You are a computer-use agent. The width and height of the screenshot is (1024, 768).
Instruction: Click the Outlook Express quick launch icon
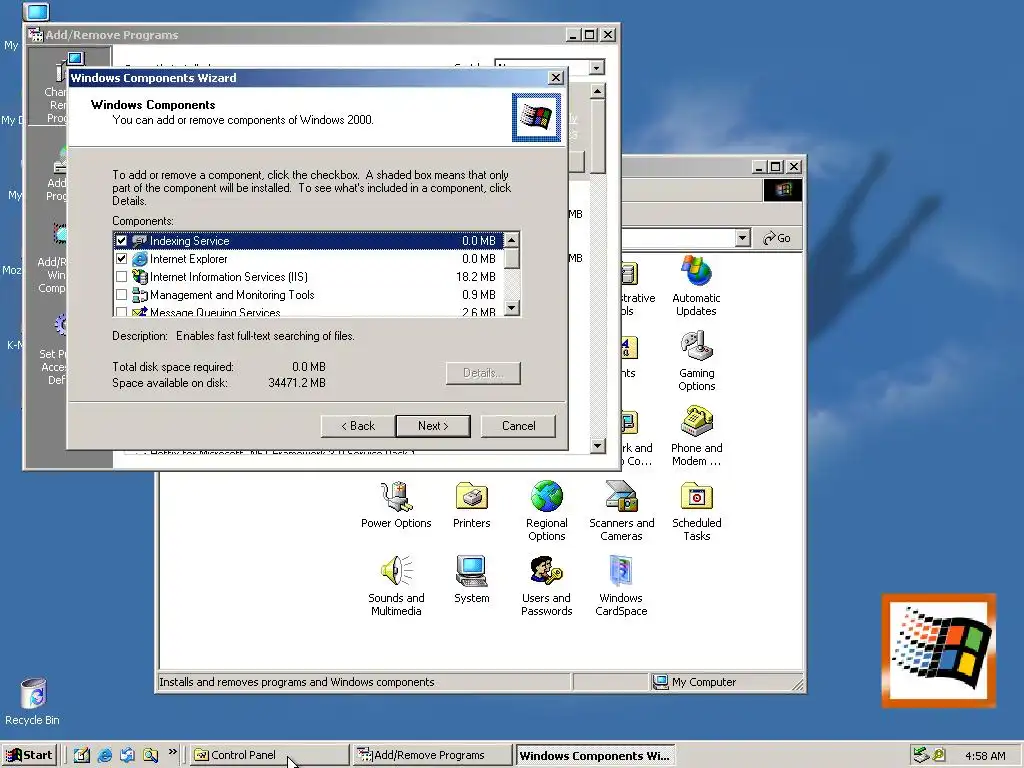127,755
